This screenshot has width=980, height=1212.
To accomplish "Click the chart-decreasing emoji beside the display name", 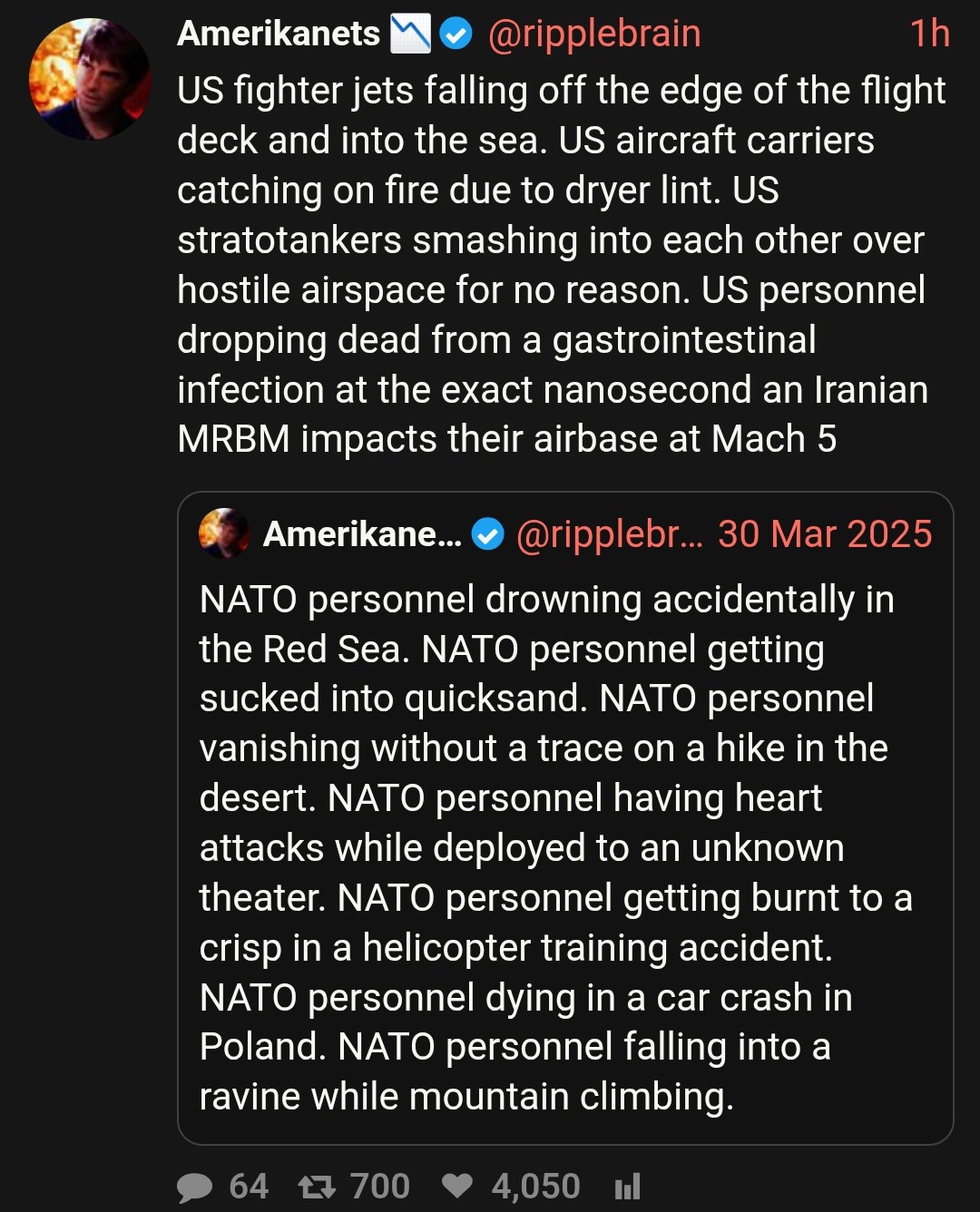I will [x=410, y=34].
